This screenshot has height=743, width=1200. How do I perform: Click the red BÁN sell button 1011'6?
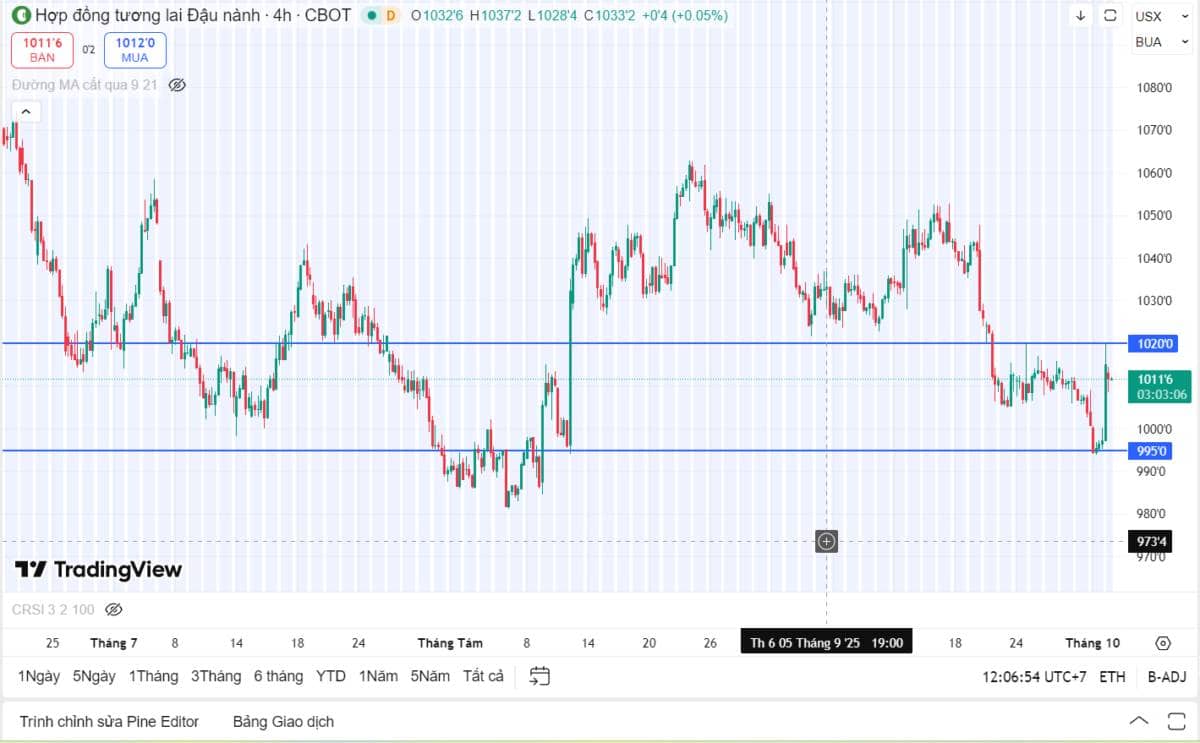pyautogui.click(x=42, y=50)
